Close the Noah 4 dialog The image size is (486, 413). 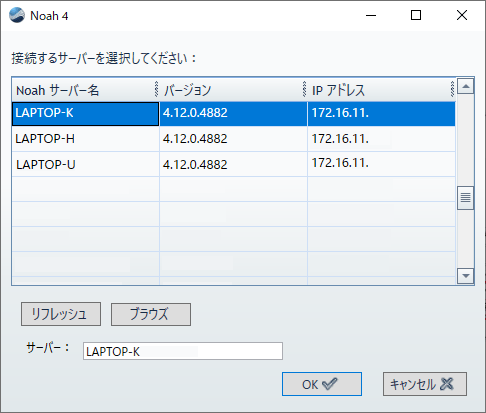coord(462,15)
